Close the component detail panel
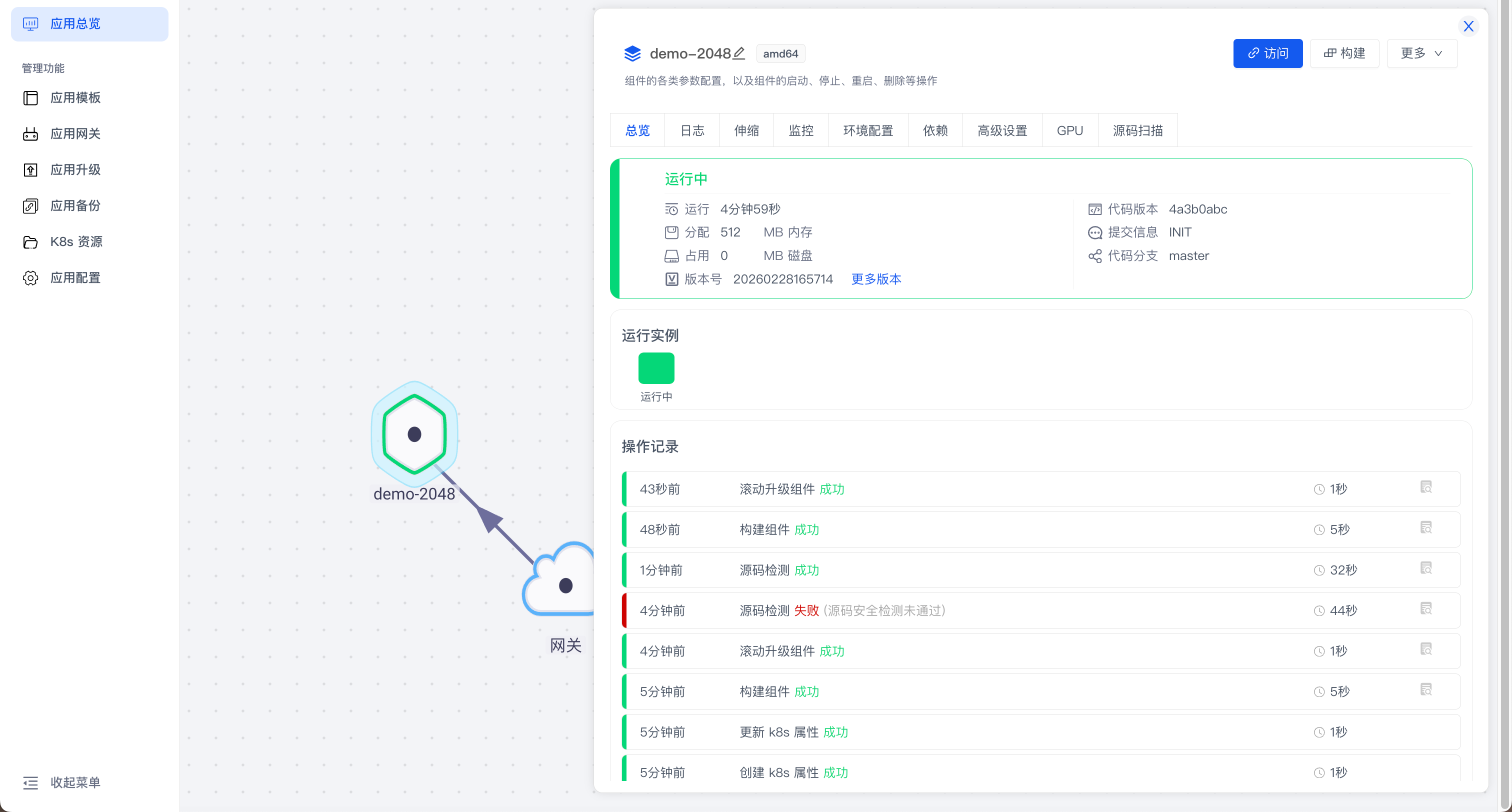Image resolution: width=1512 pixels, height=812 pixels. click(1468, 26)
